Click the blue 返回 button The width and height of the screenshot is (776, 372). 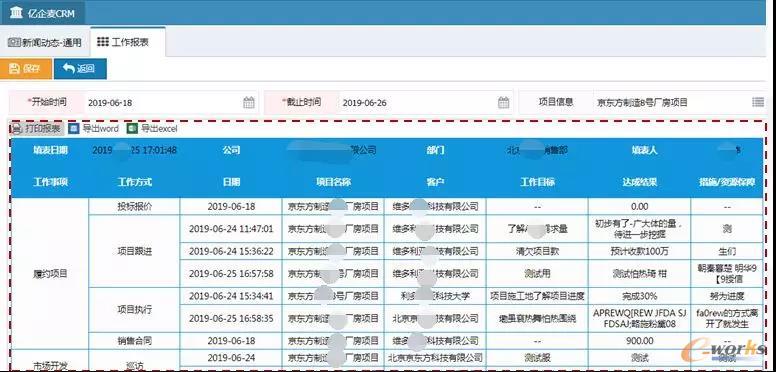click(x=80, y=69)
